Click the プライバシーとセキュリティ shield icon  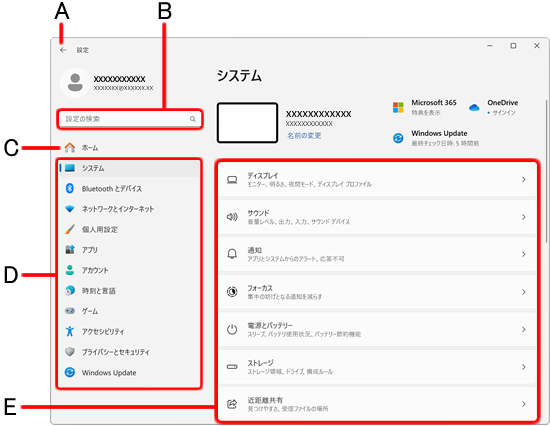click(x=70, y=352)
